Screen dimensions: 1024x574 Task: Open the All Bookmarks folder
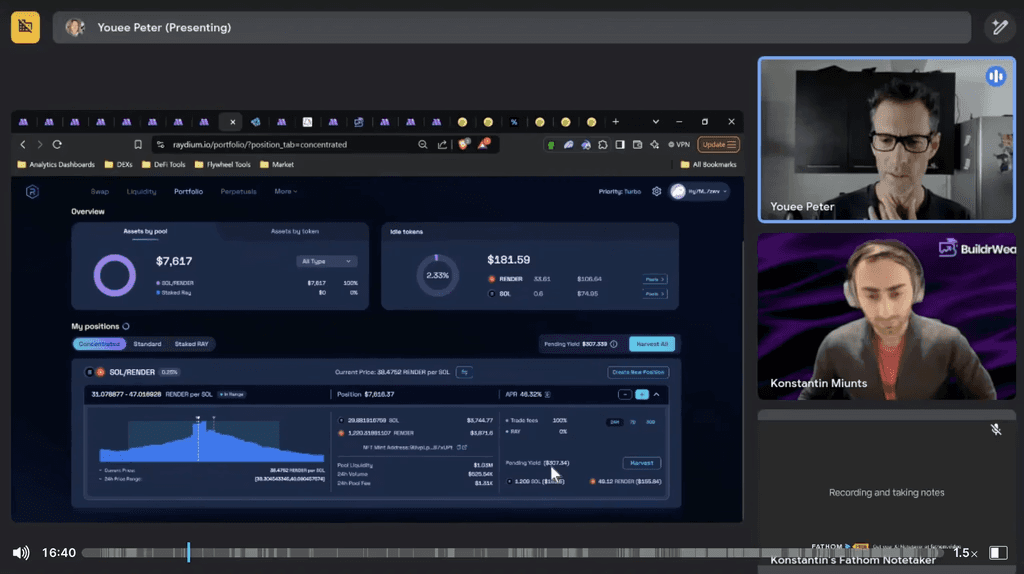click(709, 165)
